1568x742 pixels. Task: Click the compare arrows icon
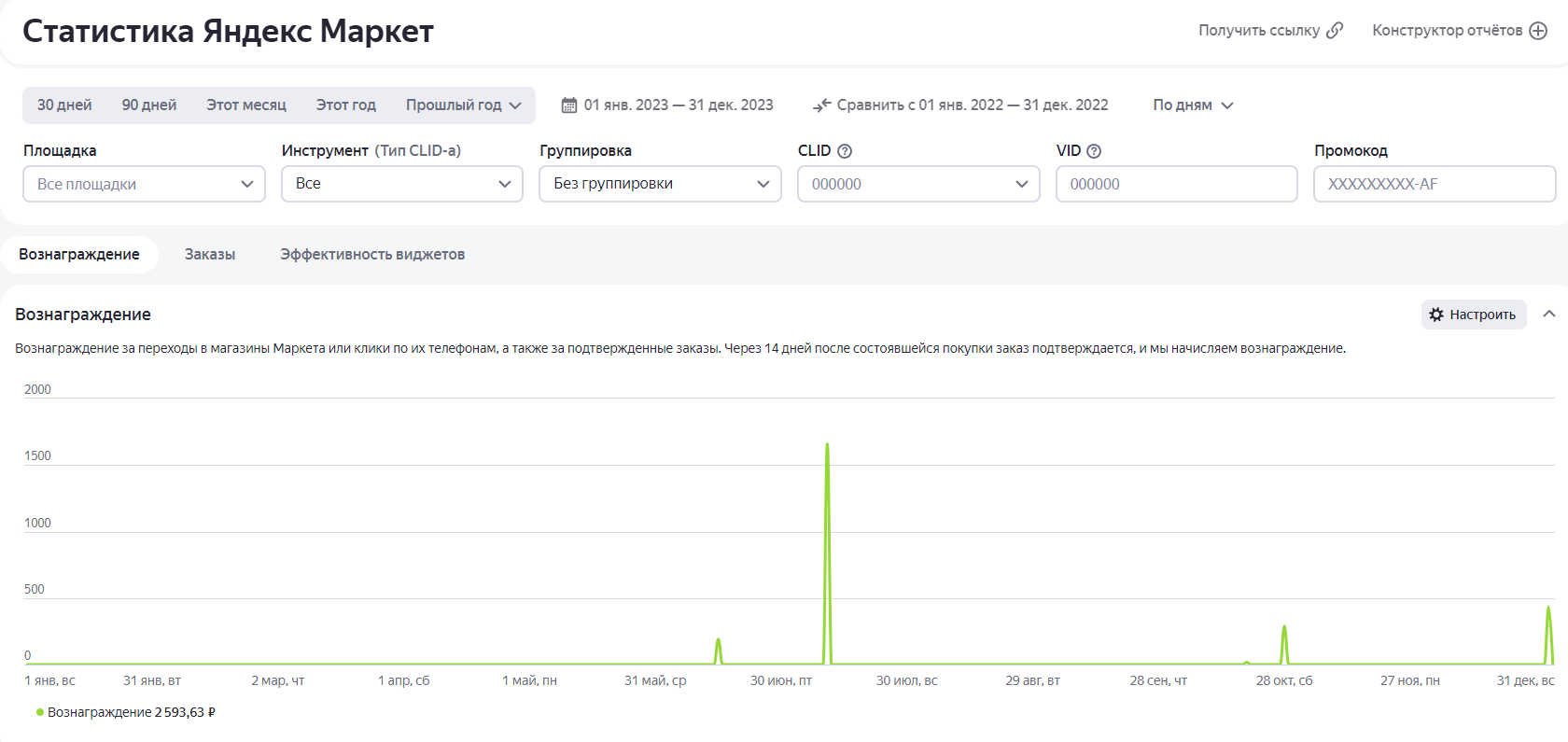(x=821, y=105)
